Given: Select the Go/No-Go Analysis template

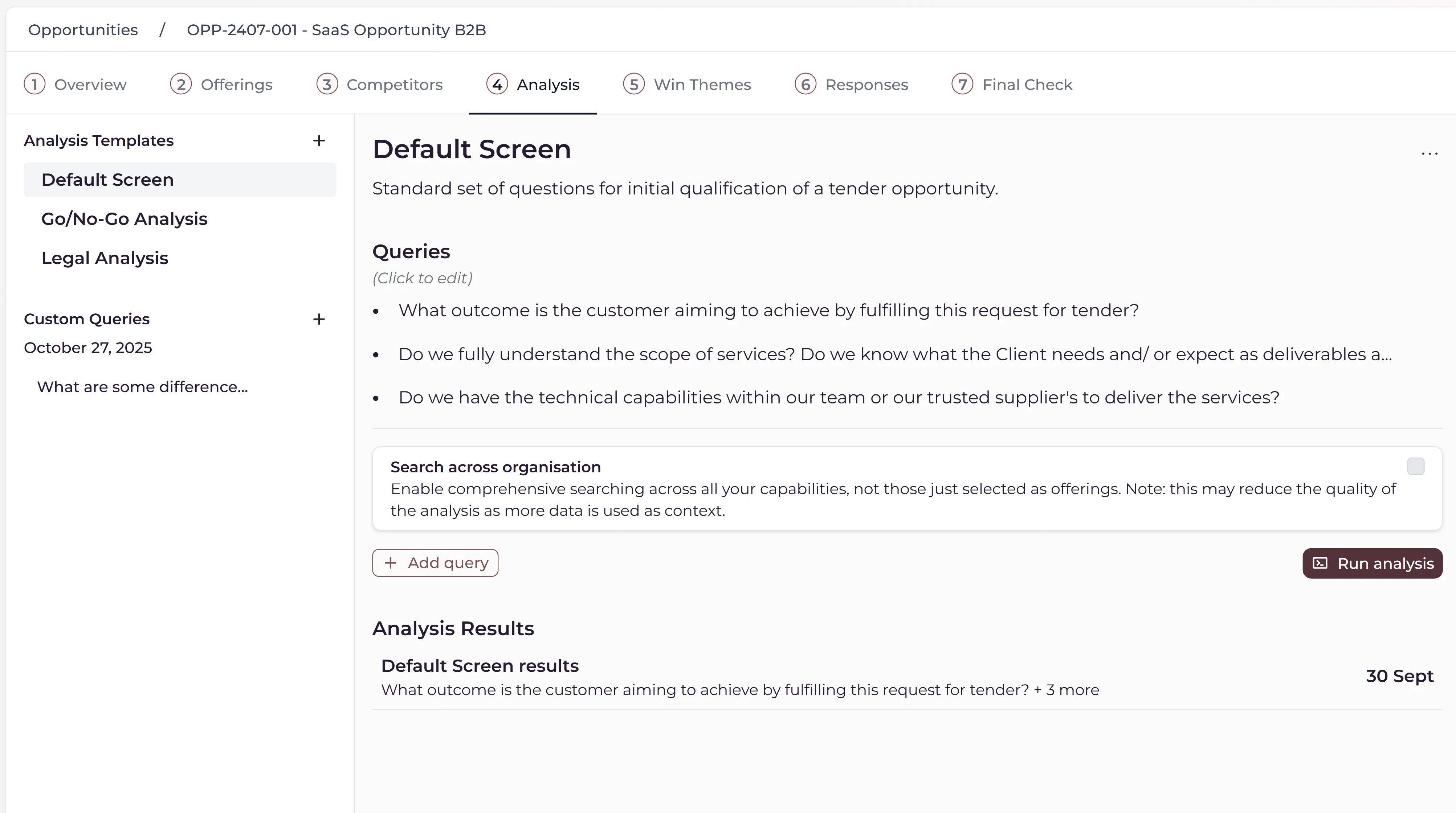Looking at the screenshot, I should 124,219.
